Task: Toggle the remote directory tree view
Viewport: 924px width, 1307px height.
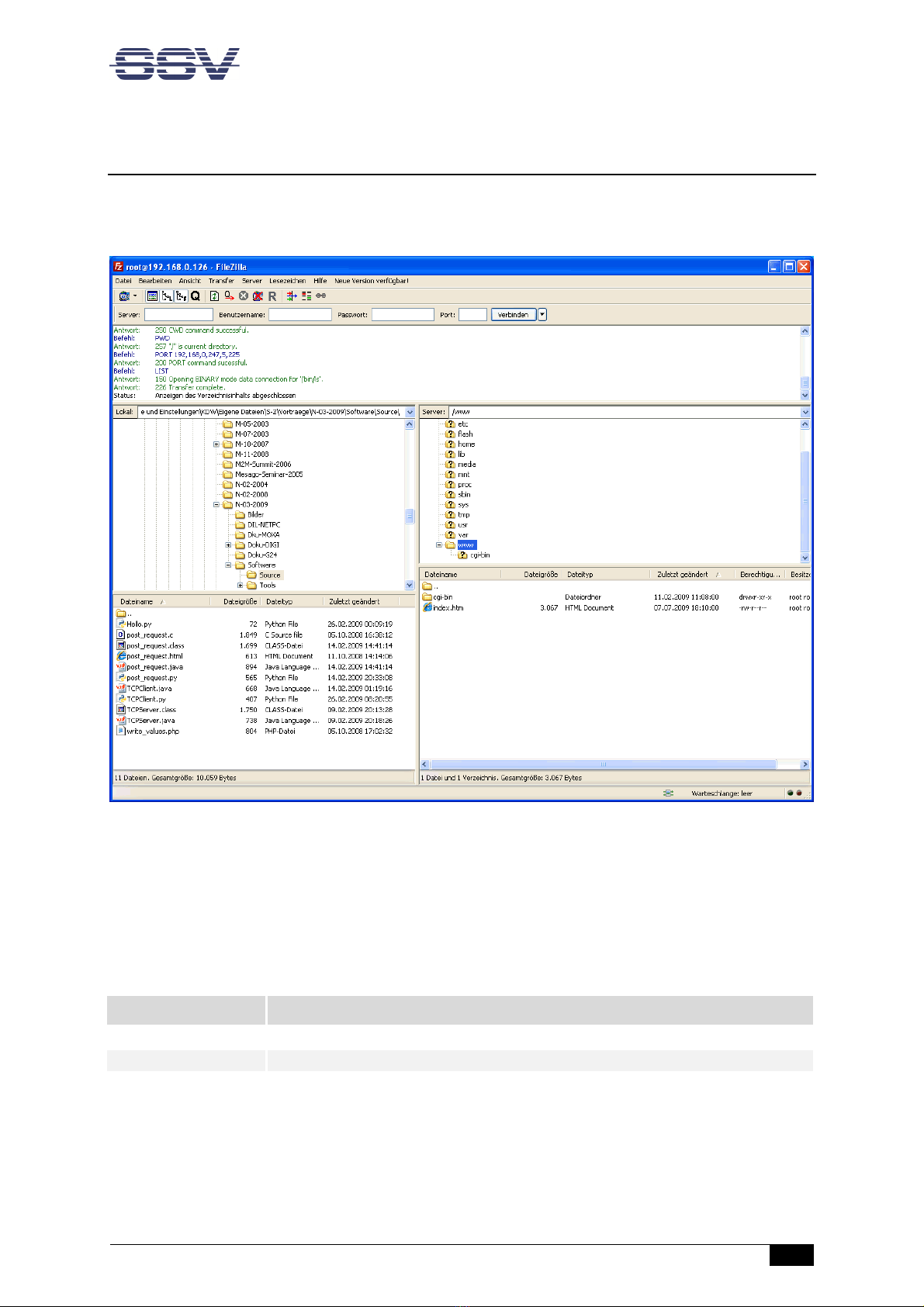Action: click(181, 296)
